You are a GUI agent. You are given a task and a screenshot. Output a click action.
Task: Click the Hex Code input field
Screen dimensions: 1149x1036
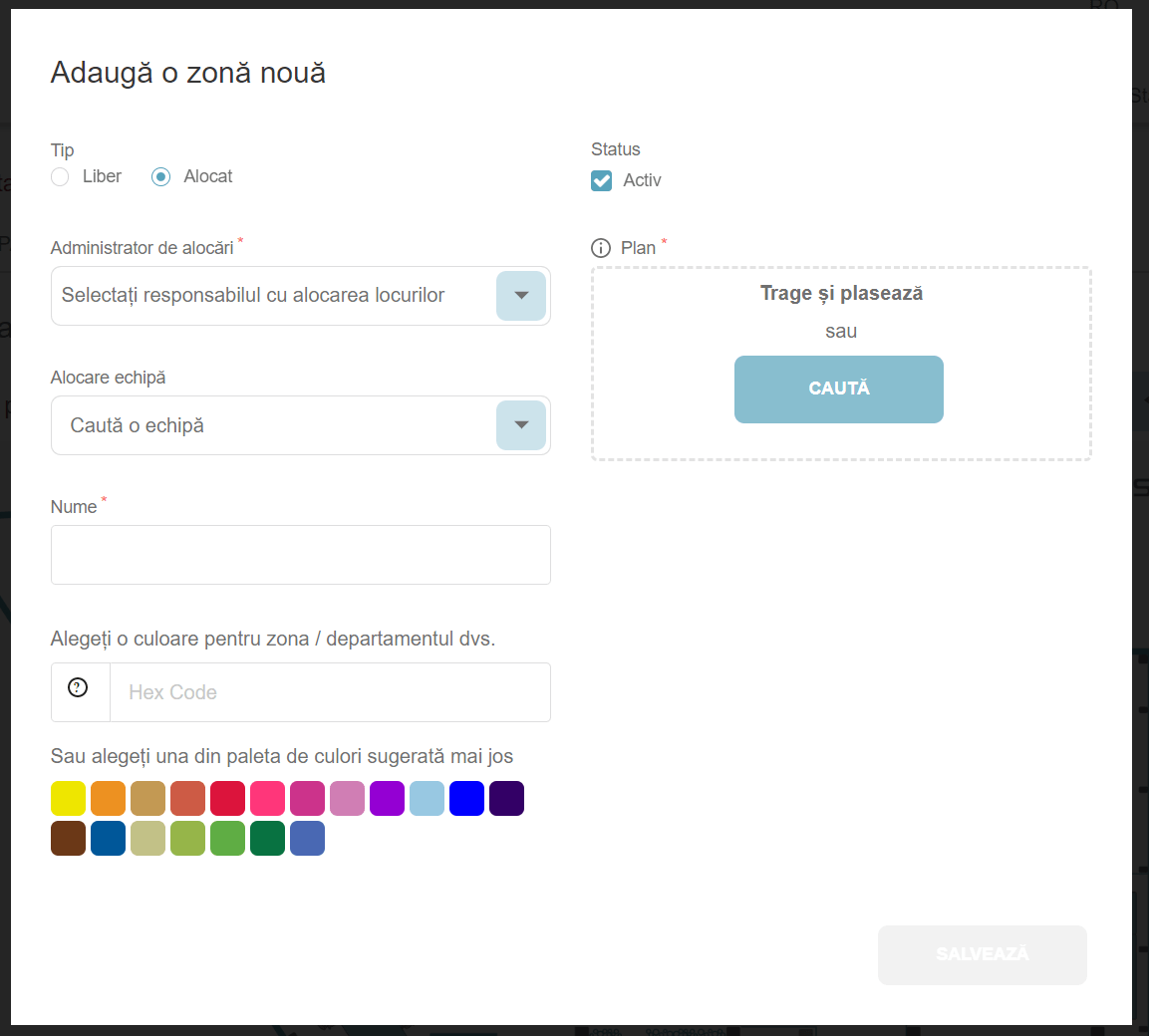pyautogui.click(x=329, y=692)
